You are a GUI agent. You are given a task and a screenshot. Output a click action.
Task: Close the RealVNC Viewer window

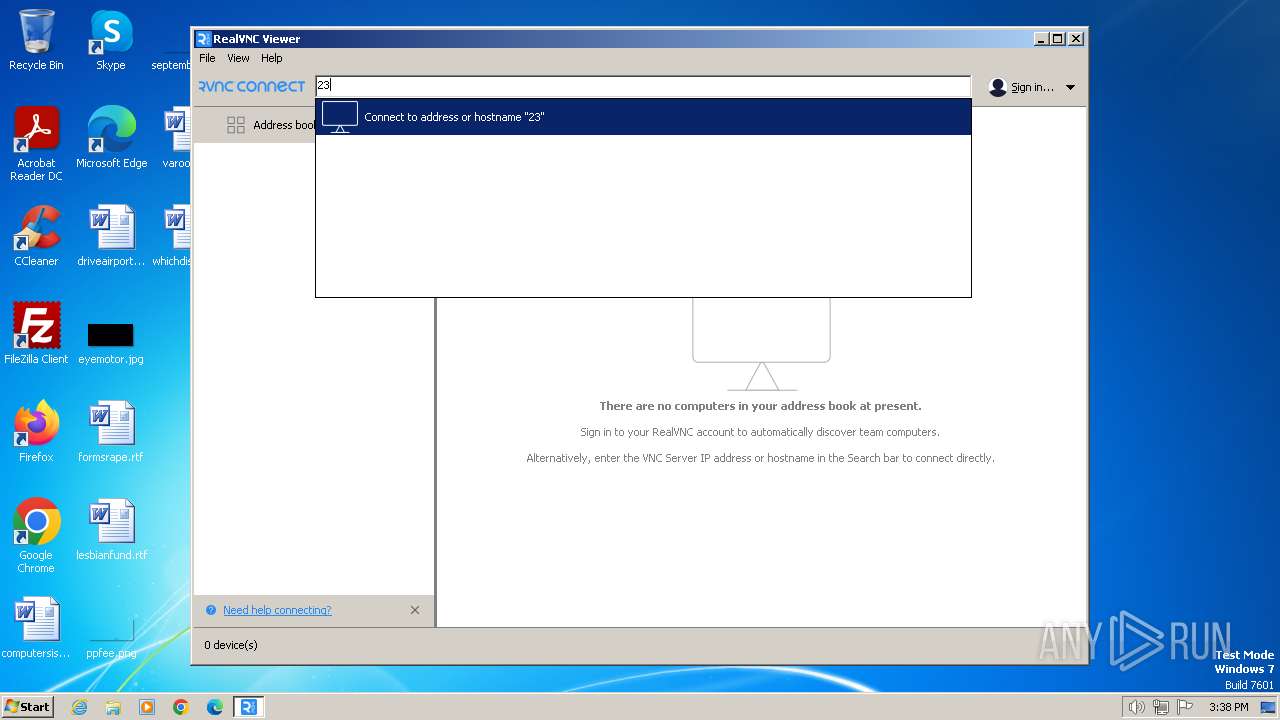click(x=1076, y=39)
